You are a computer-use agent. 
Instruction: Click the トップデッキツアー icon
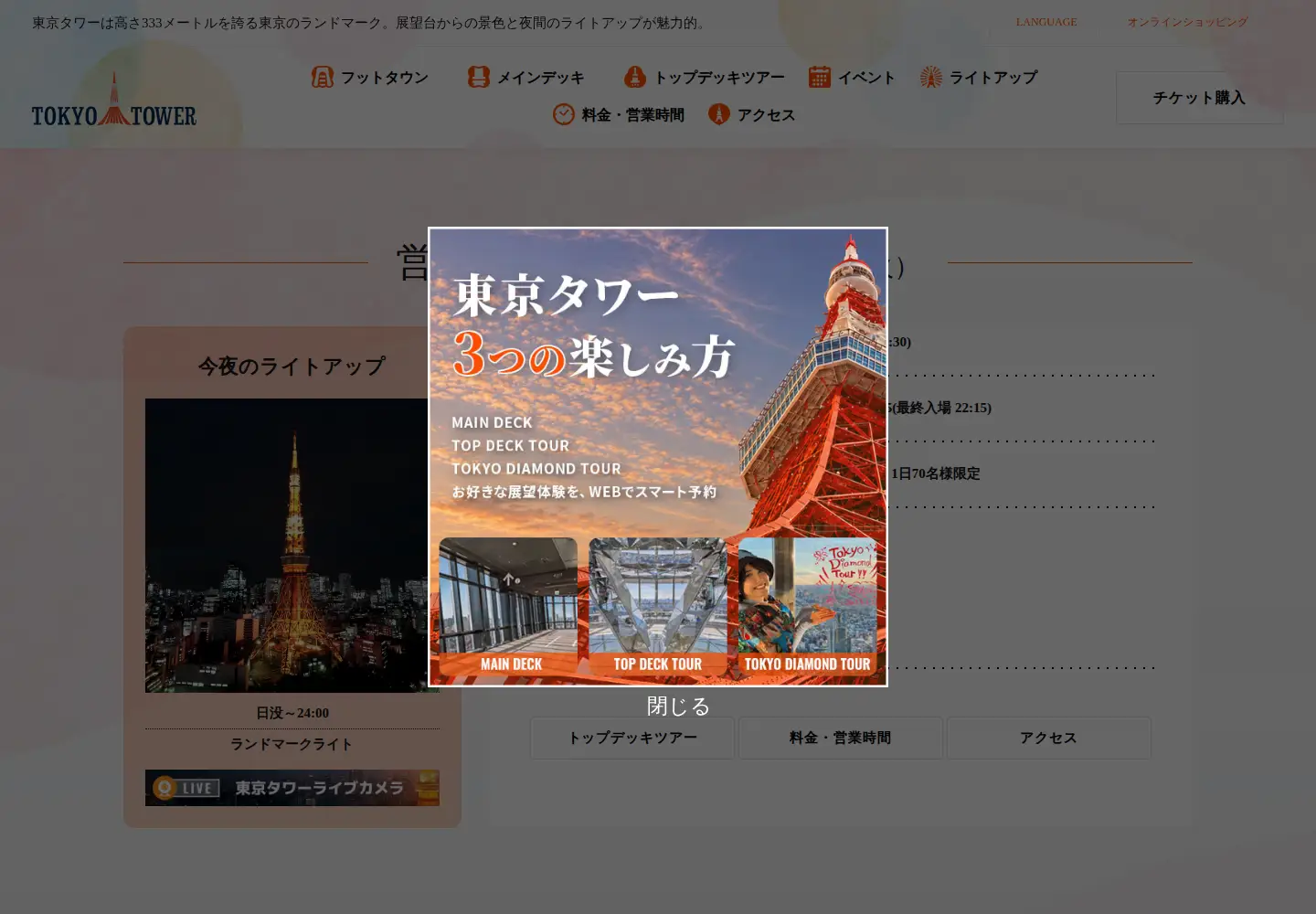click(x=635, y=78)
